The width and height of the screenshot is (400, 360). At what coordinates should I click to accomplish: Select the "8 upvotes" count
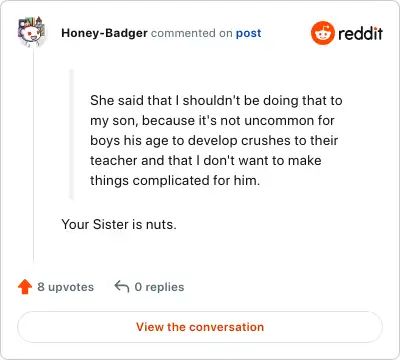click(x=66, y=287)
